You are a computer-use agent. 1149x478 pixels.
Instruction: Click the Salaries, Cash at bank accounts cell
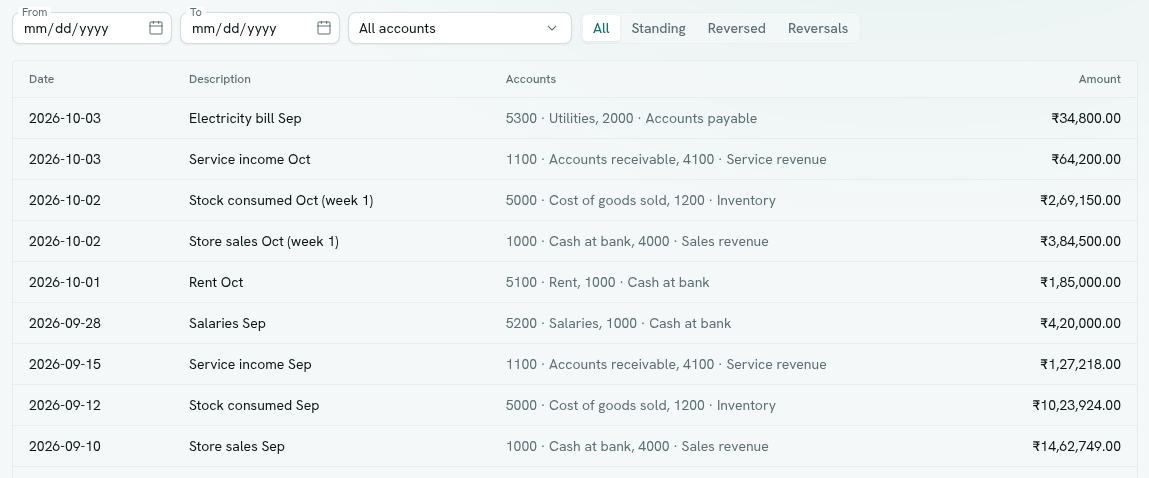(x=618, y=323)
